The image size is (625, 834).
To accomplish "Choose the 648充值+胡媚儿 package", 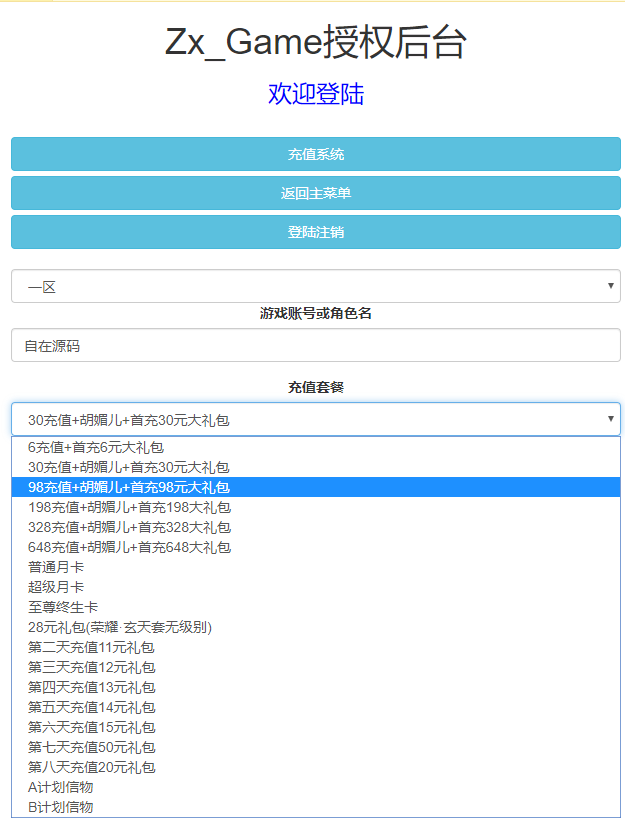I will click(129, 548).
